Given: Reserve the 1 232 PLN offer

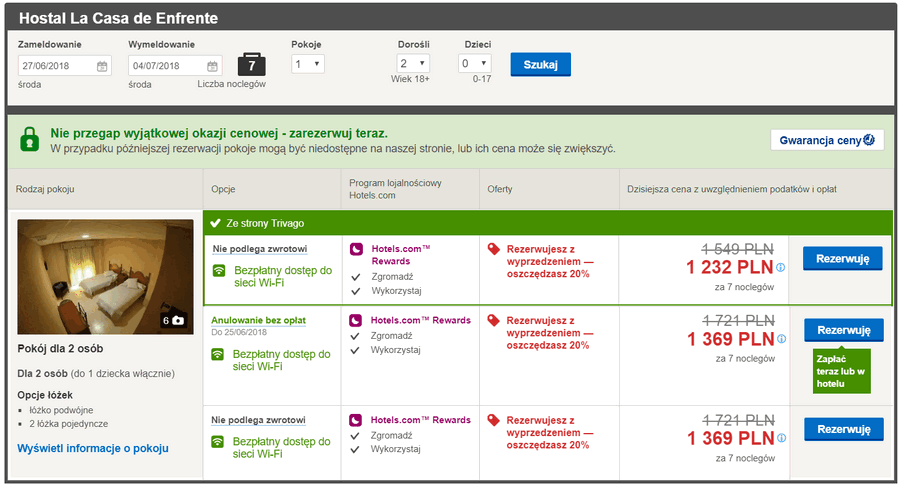Looking at the screenshot, I should click(x=843, y=259).
